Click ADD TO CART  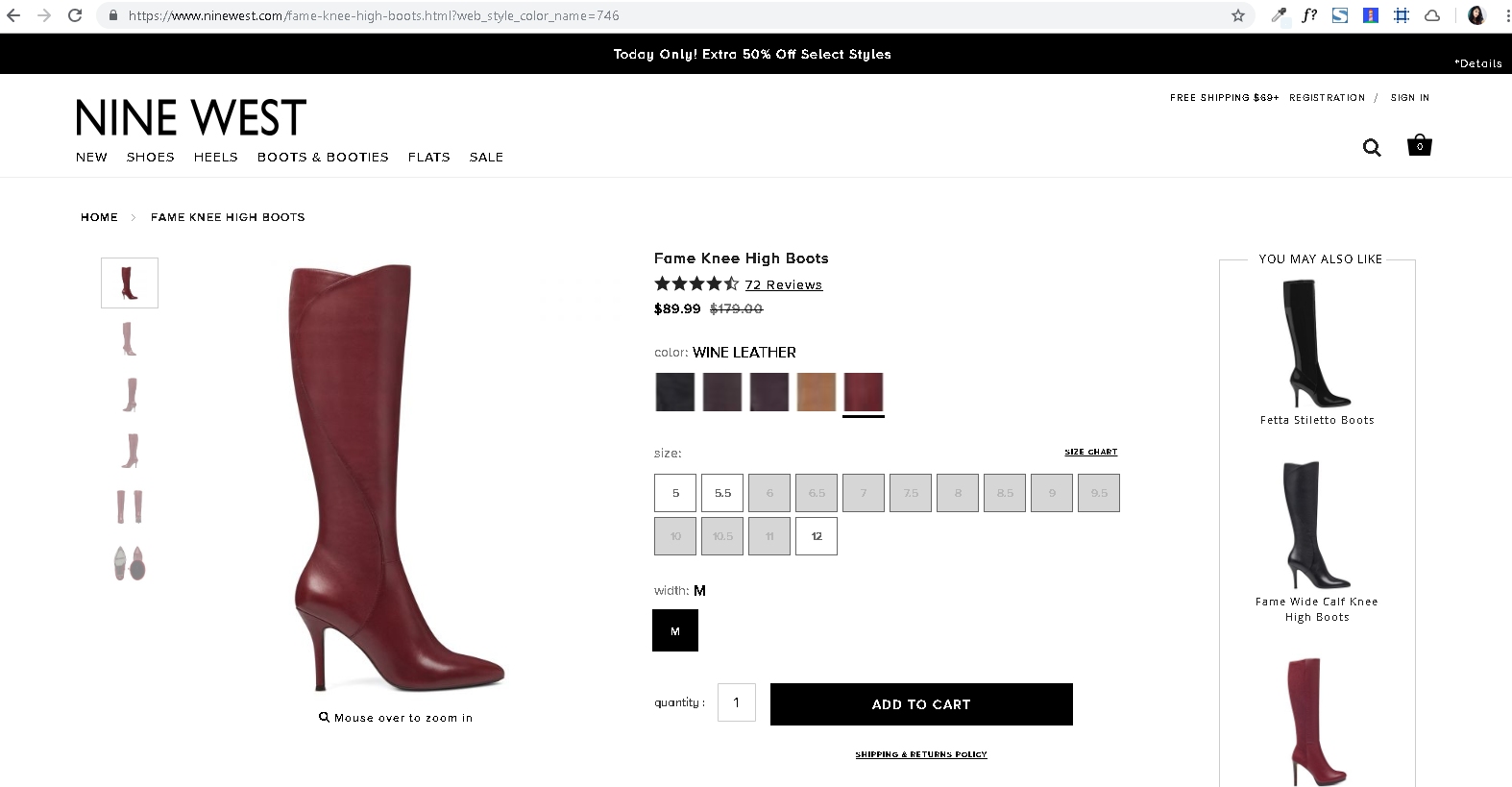(x=919, y=703)
